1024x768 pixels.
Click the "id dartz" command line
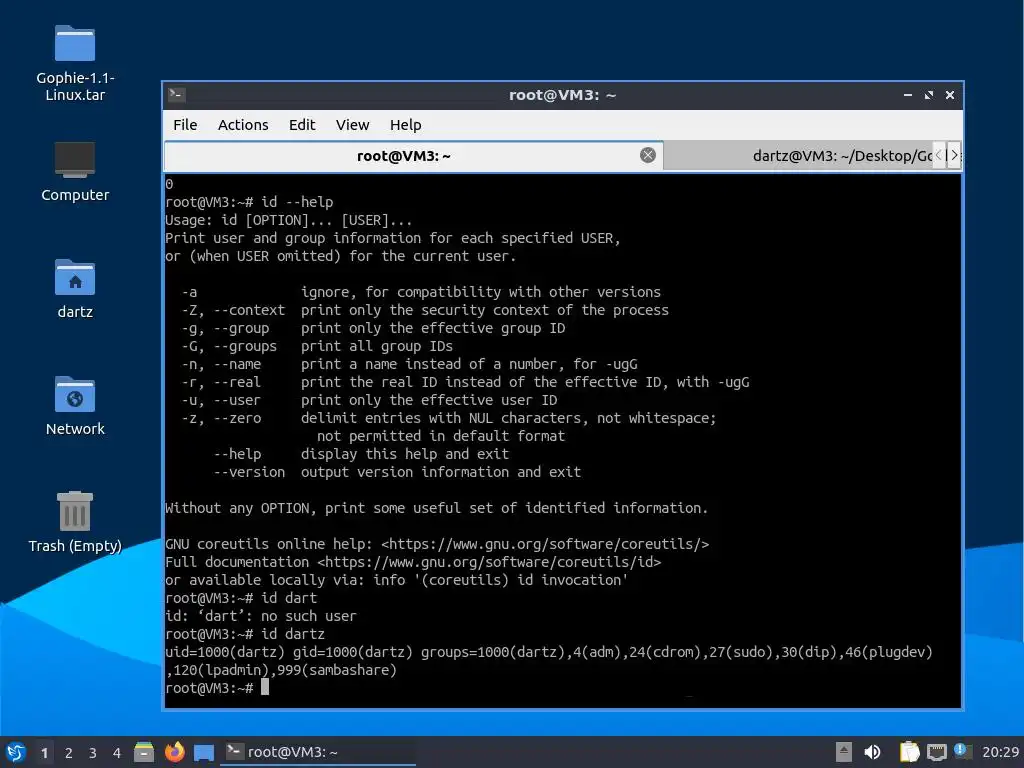click(x=245, y=634)
